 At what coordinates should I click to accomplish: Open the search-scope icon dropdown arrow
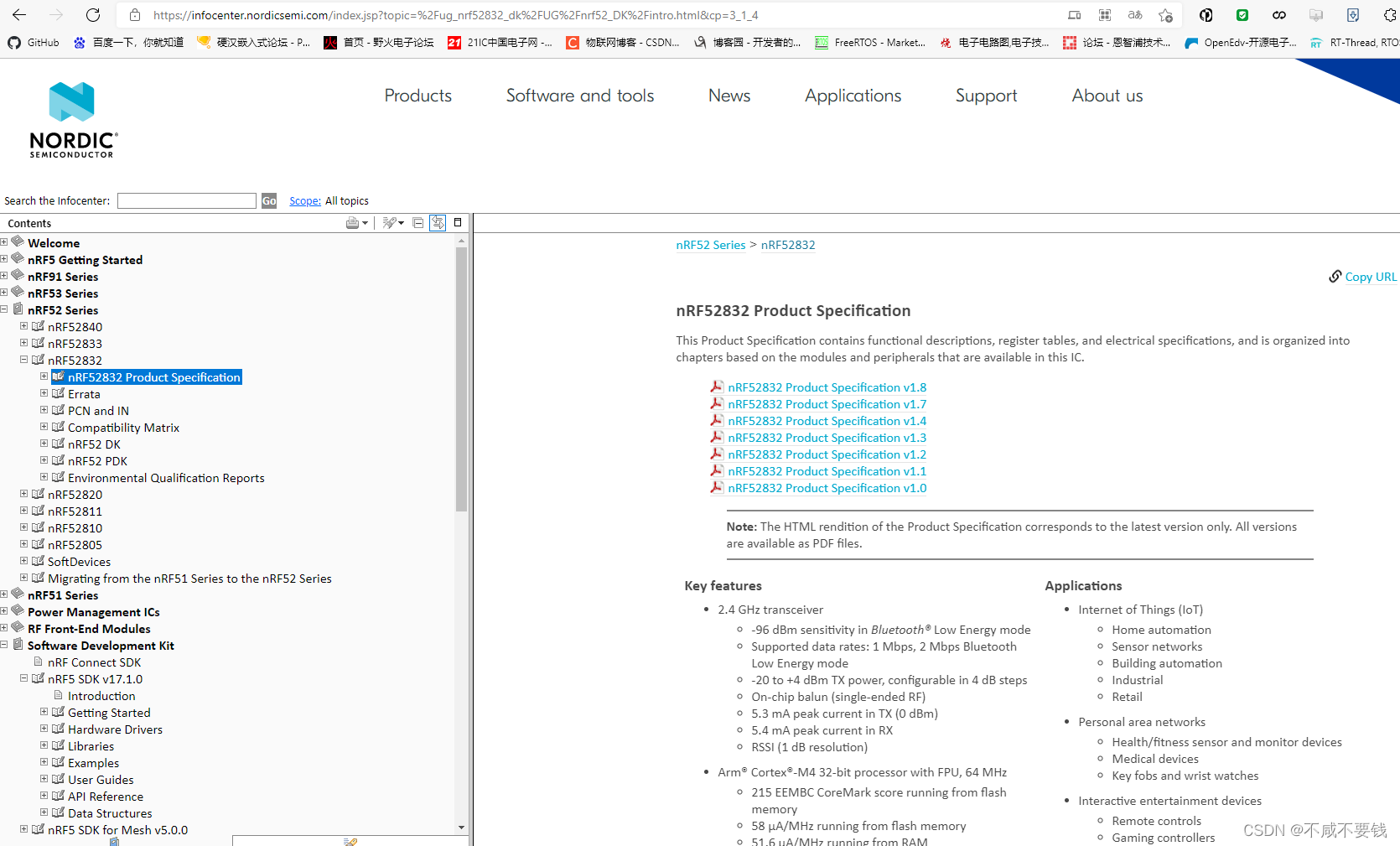(402, 223)
